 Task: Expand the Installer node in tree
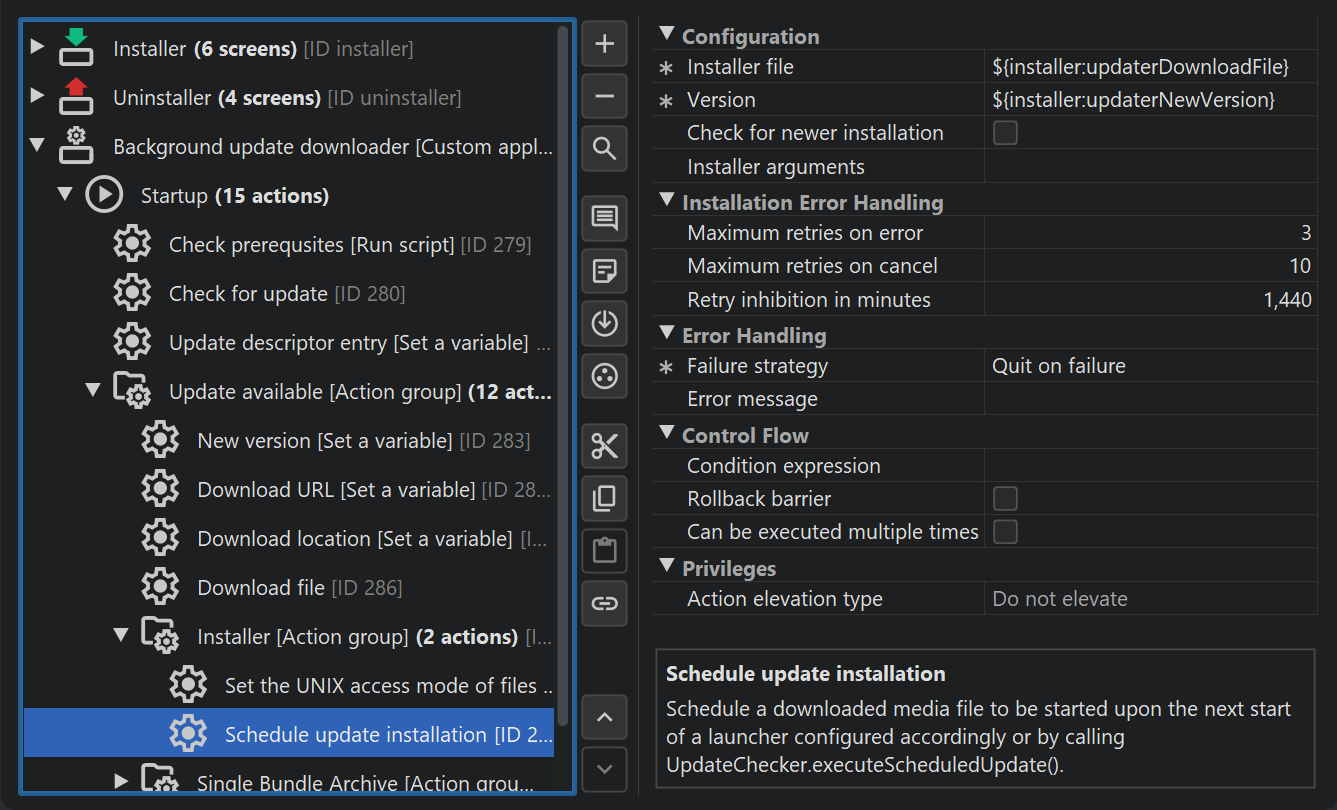[x=37, y=47]
